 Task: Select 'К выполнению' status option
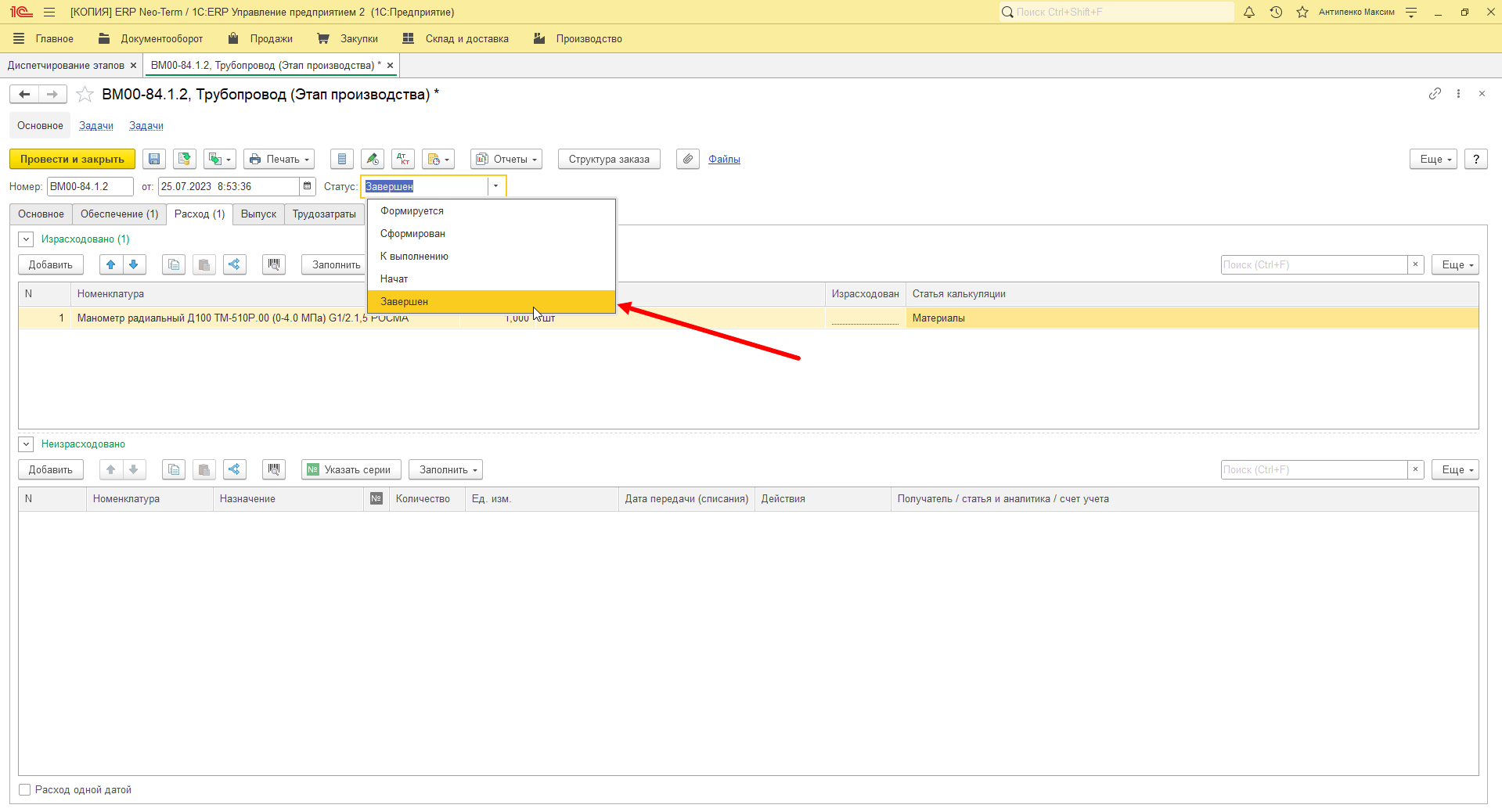492,257
